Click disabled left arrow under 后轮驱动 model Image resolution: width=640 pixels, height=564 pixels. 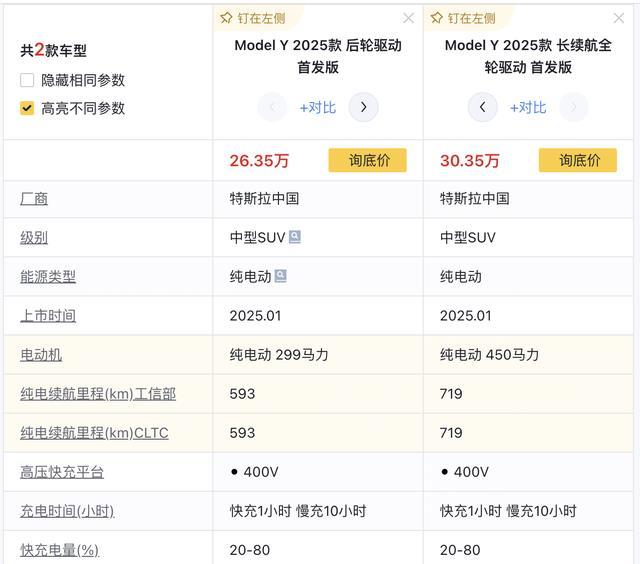272,107
